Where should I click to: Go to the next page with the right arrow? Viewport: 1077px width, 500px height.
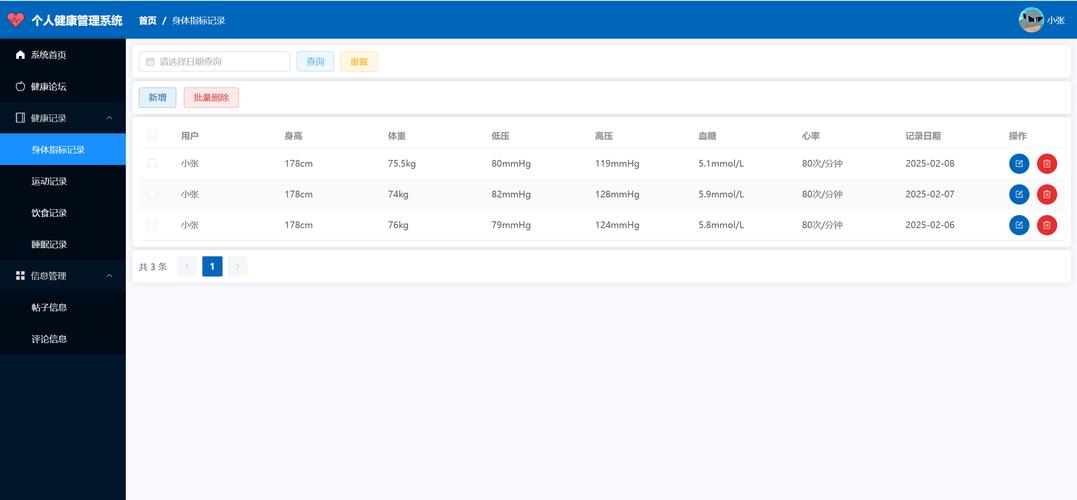237,266
